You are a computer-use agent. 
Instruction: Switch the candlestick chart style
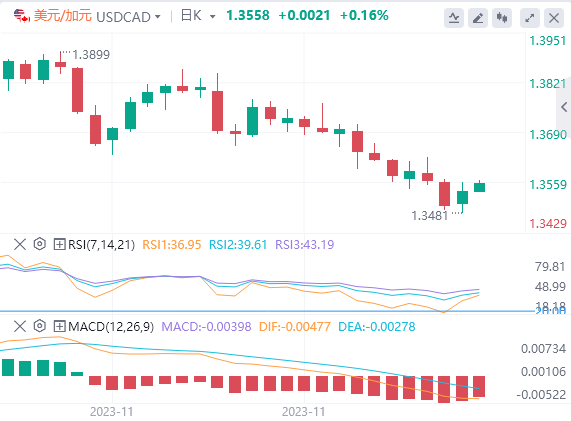coord(502,18)
